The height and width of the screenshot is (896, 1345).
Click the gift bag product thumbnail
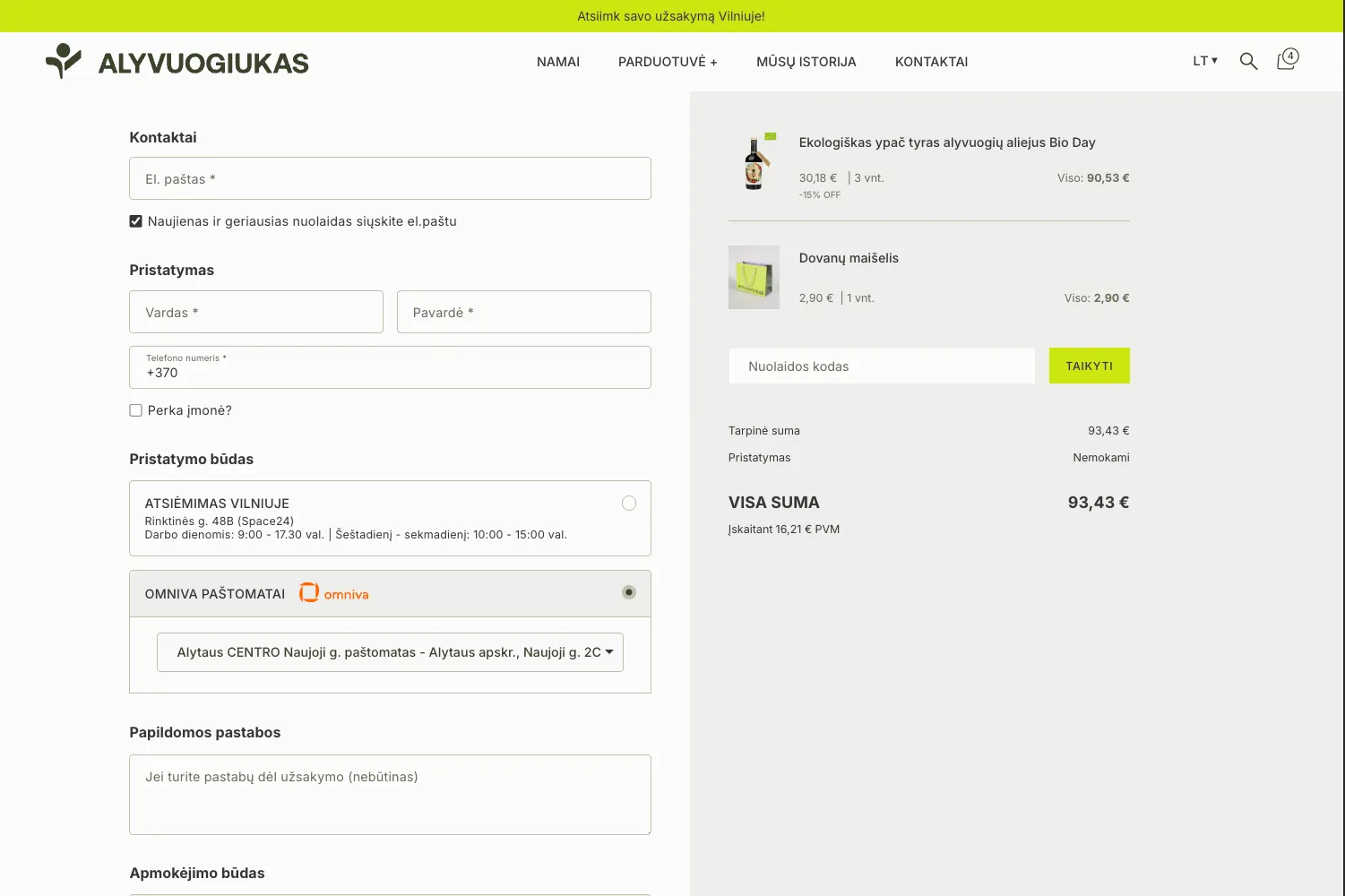[754, 278]
